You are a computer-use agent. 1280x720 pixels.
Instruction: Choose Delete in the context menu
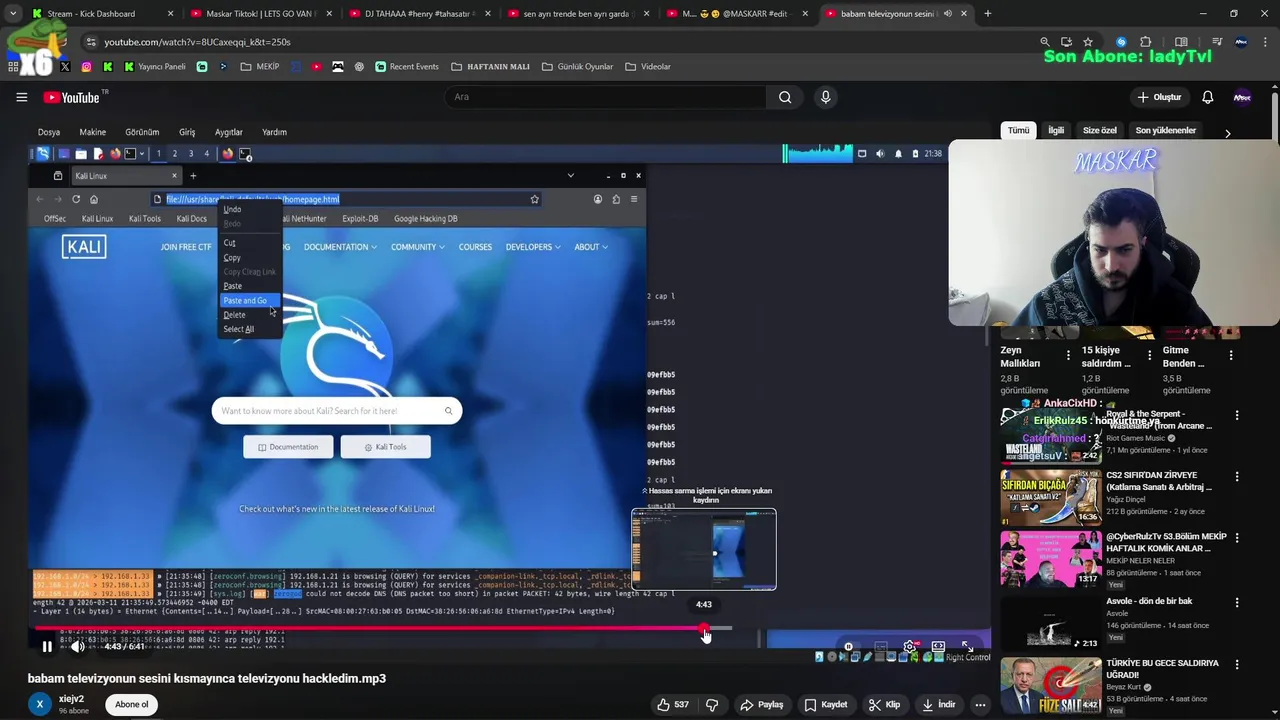point(234,315)
